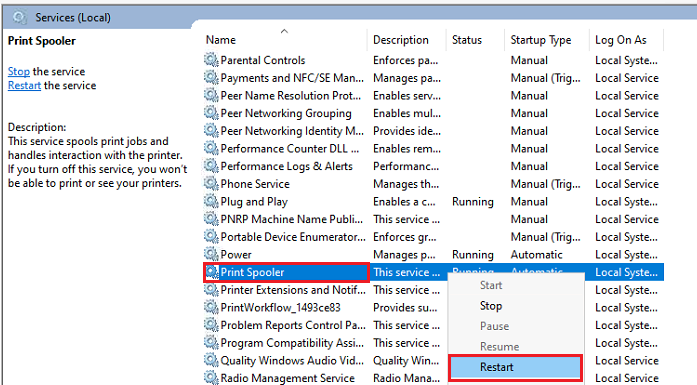Click Quality Windows Audio Video gear icon
This screenshot has height=385, width=697.
[x=211, y=361]
